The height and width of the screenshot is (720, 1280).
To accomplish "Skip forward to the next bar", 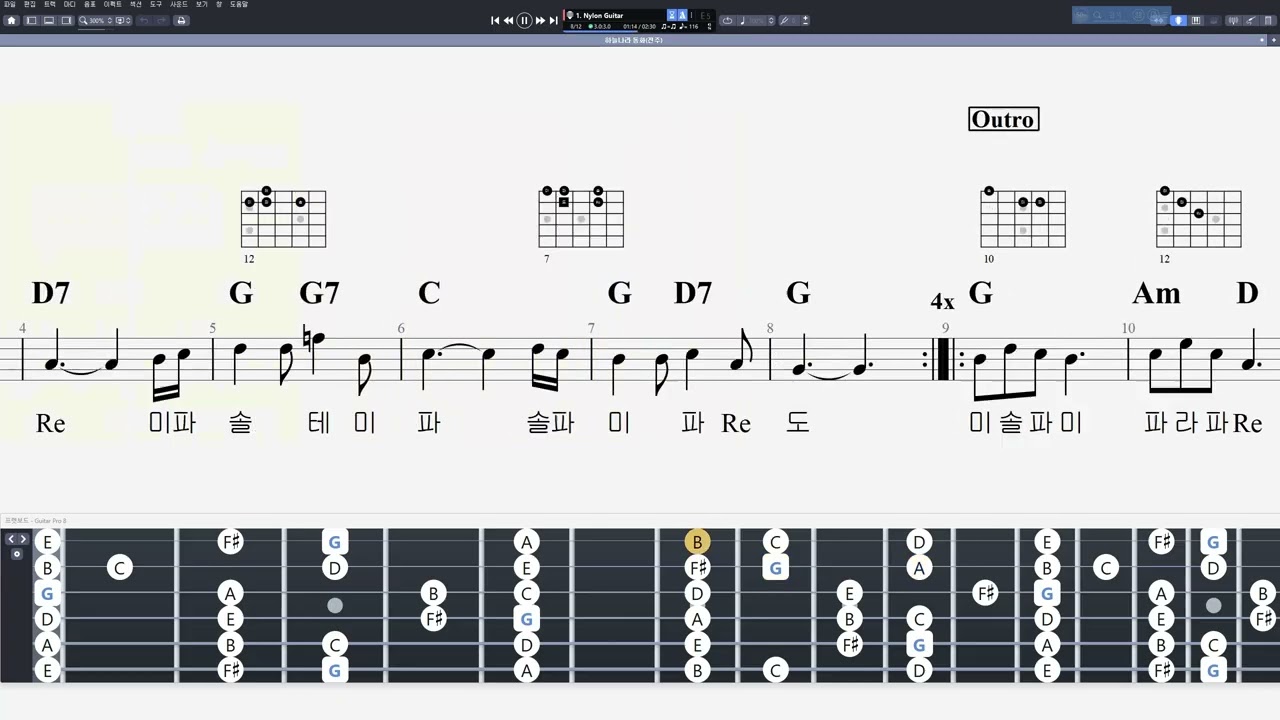I will [540, 20].
